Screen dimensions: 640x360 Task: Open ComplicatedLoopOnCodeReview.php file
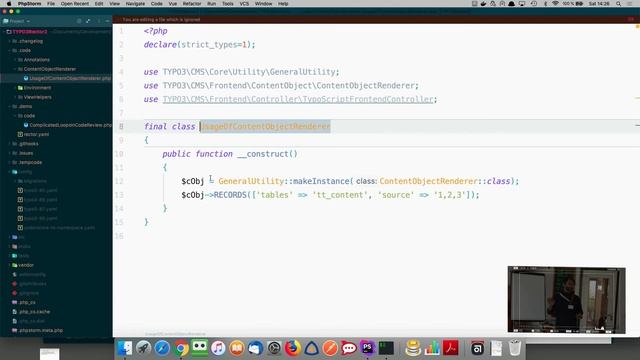(x=70, y=125)
